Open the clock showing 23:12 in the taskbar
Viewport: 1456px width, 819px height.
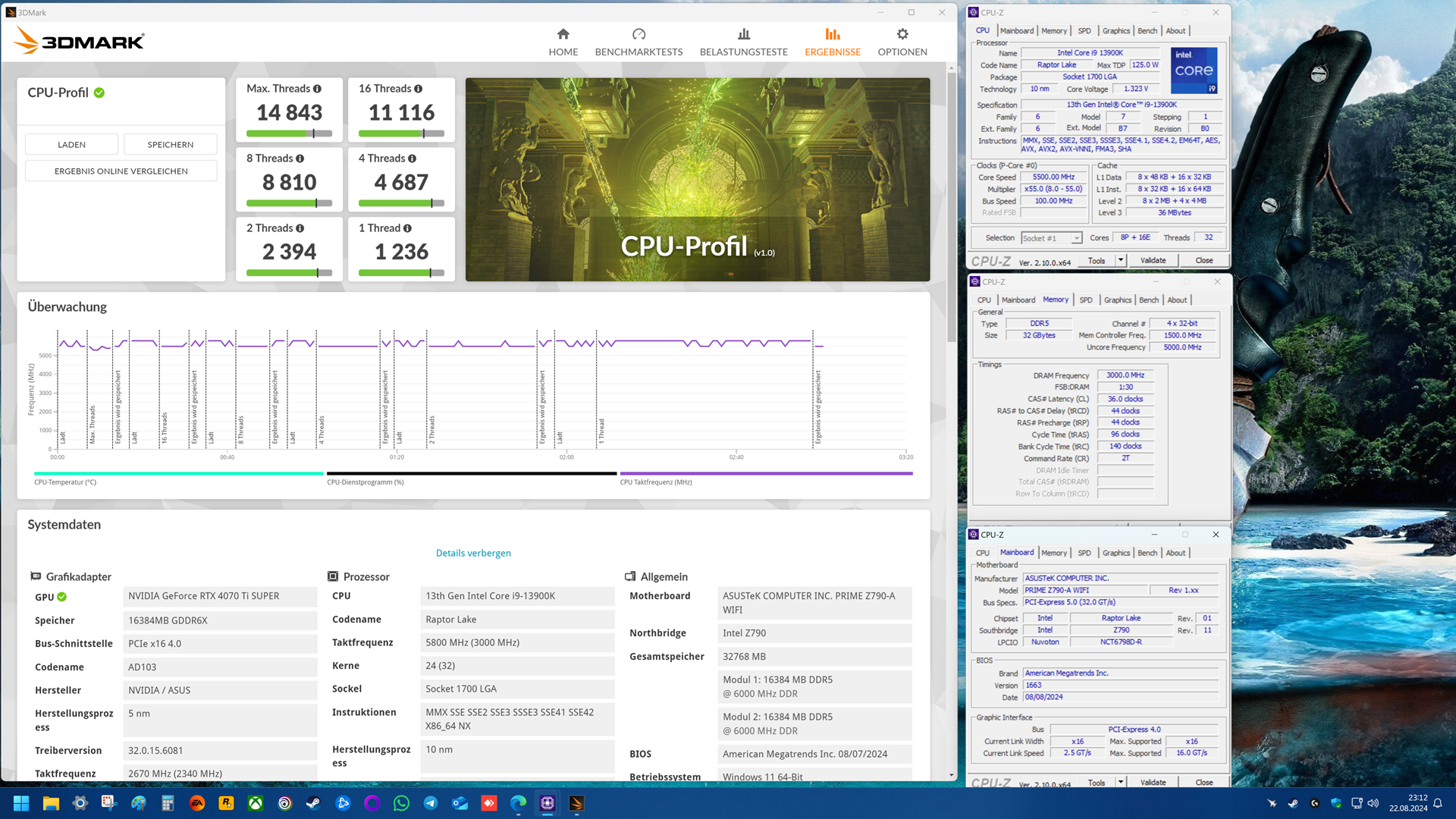click(1408, 803)
